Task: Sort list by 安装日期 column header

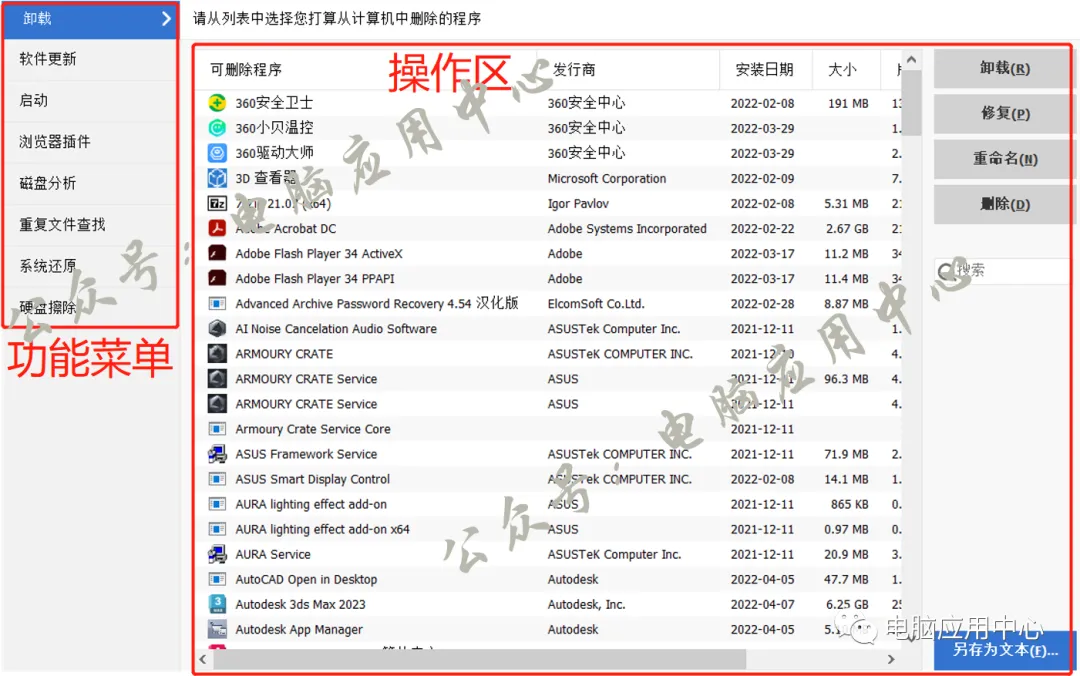Action: coord(765,70)
